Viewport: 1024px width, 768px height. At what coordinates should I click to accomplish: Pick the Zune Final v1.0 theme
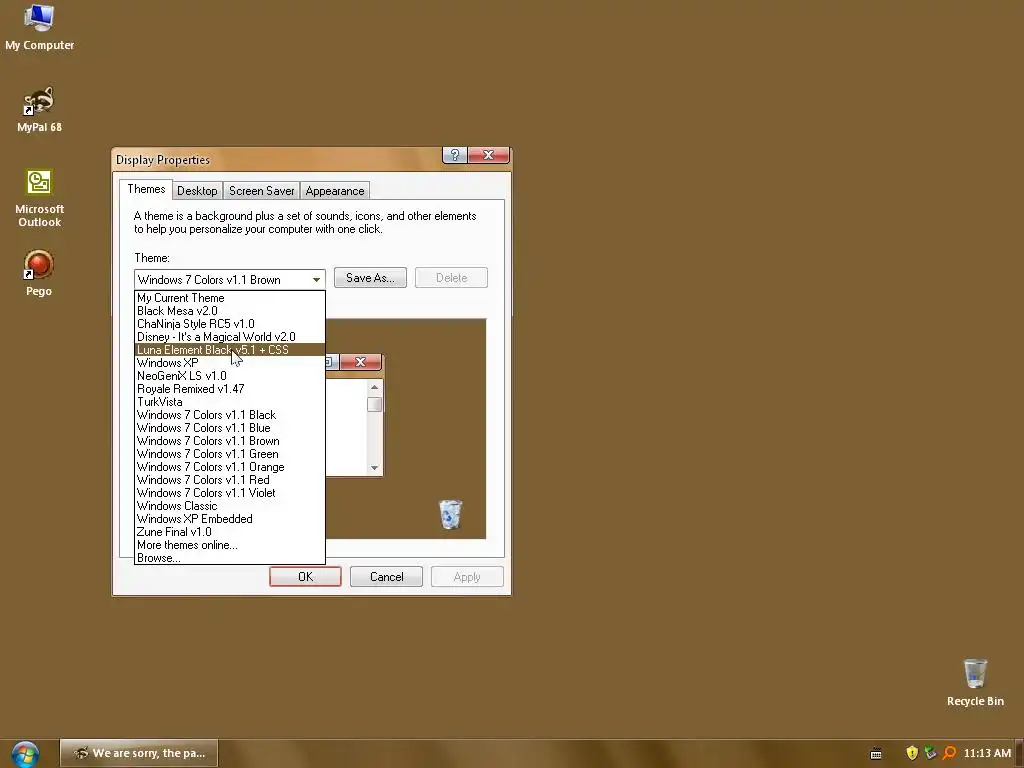point(230,532)
